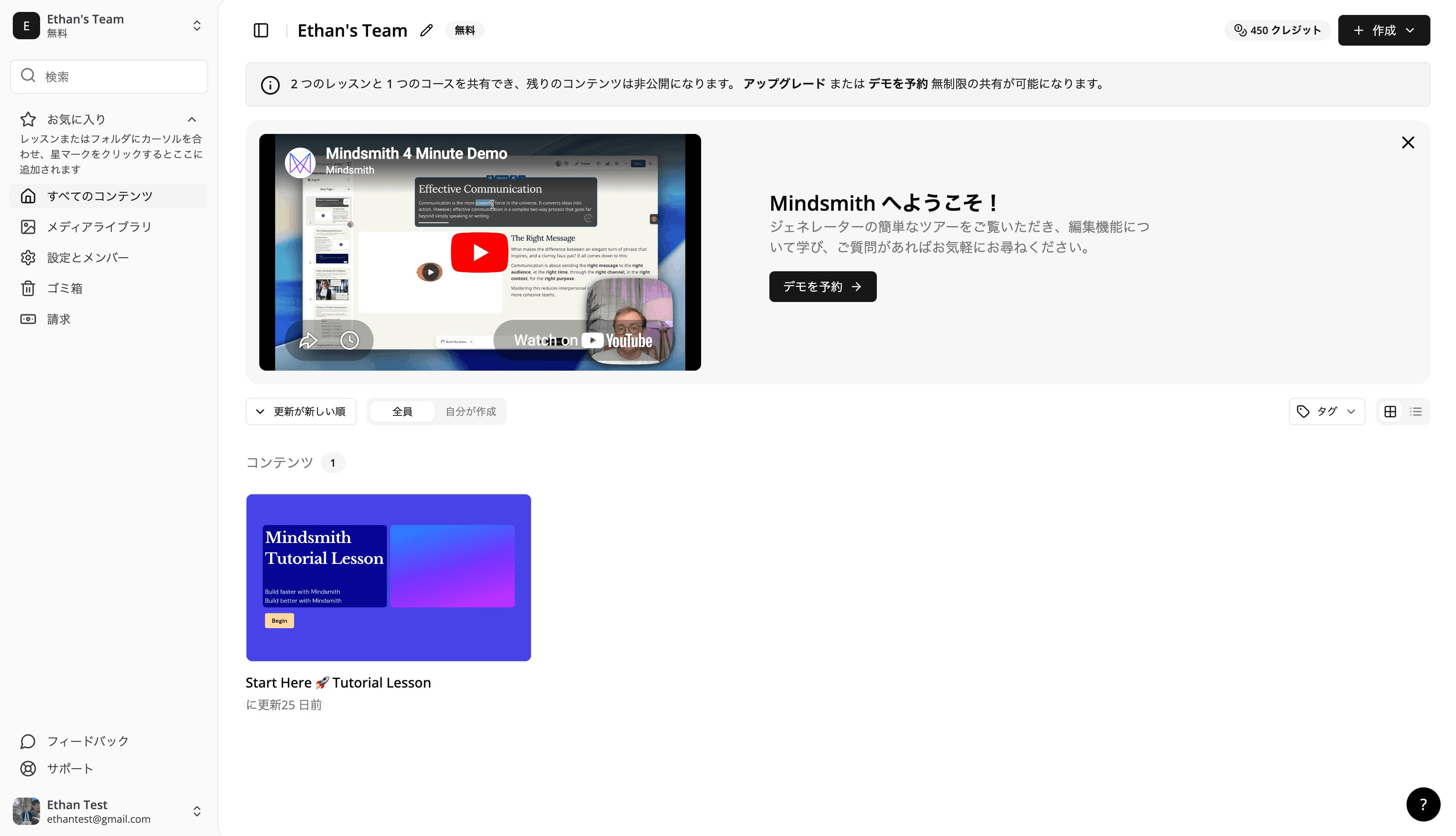Open サポート support
Image resolution: width=1456 pixels, height=836 pixels.
tap(108, 768)
